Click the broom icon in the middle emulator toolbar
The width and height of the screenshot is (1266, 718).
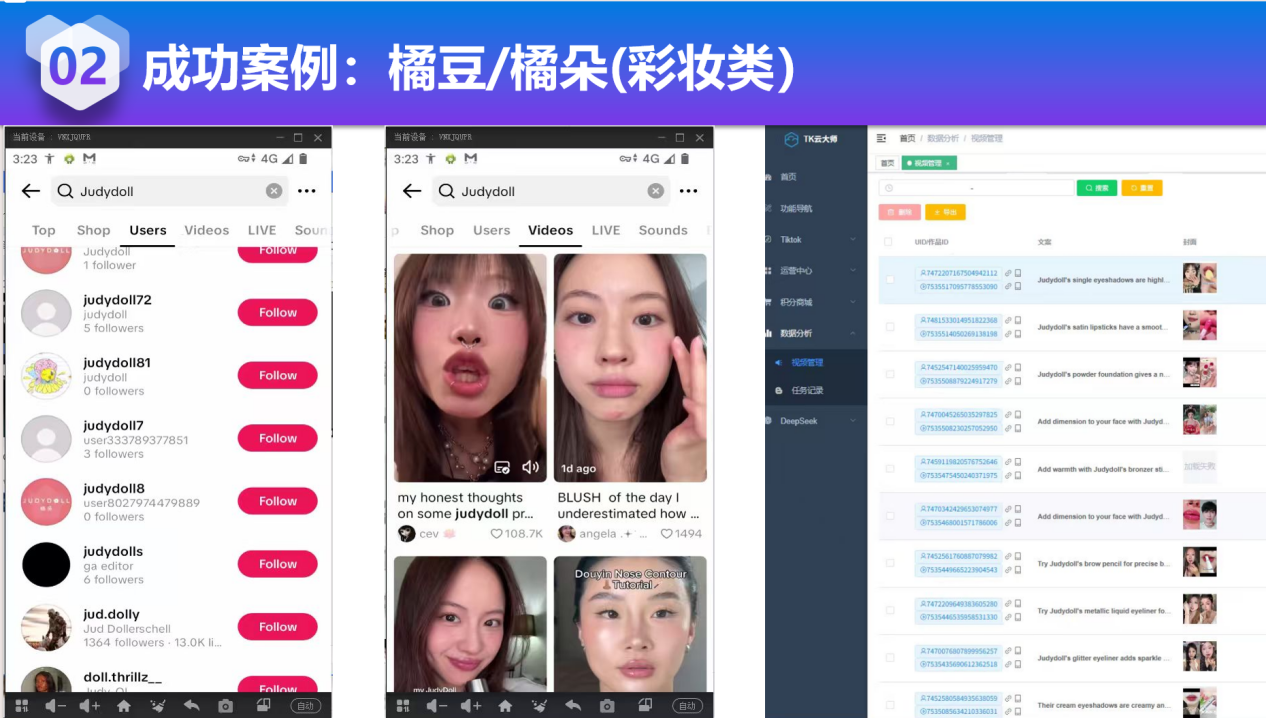click(539, 706)
